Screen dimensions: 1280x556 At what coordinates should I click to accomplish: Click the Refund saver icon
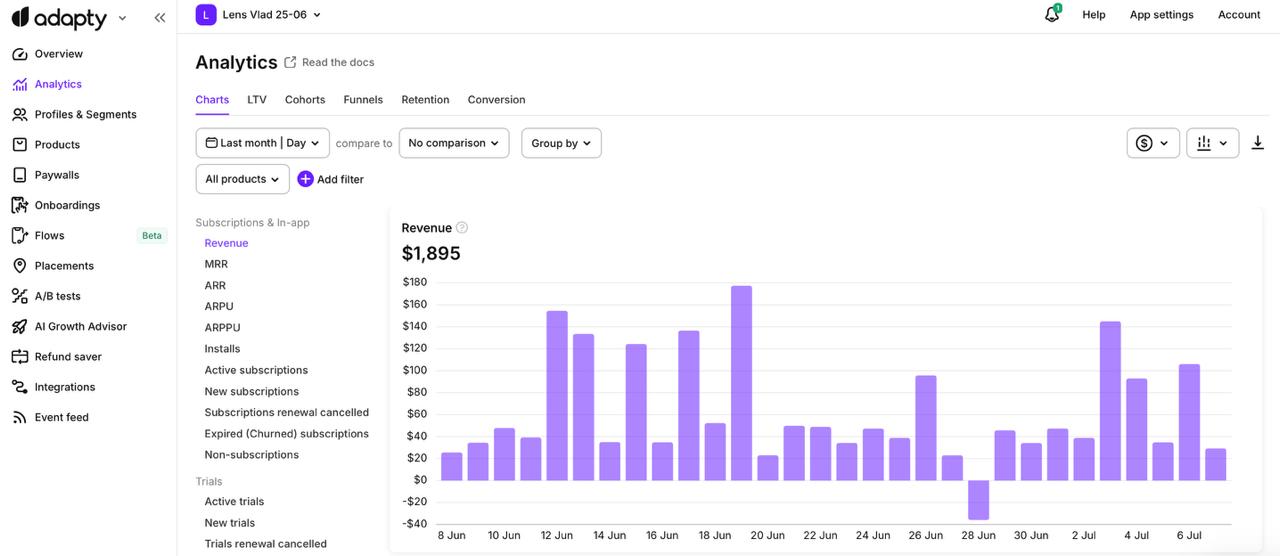pyautogui.click(x=19, y=357)
